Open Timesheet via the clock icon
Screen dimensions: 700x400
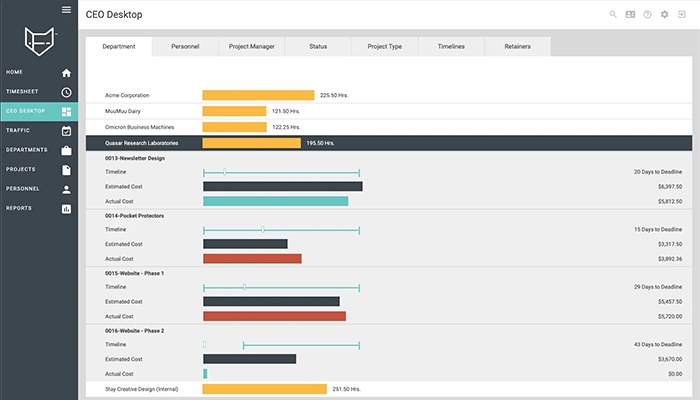point(66,92)
